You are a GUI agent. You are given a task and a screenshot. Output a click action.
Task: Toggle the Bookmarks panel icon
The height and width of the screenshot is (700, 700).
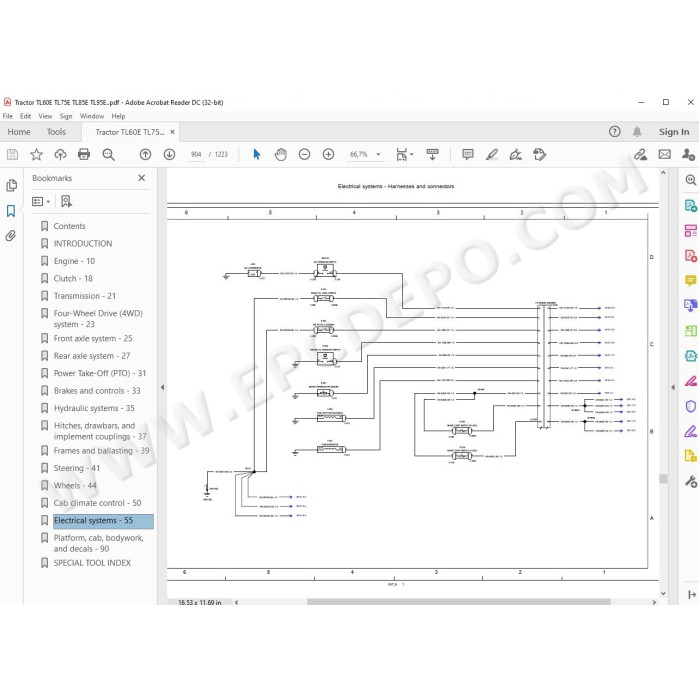[x=11, y=211]
